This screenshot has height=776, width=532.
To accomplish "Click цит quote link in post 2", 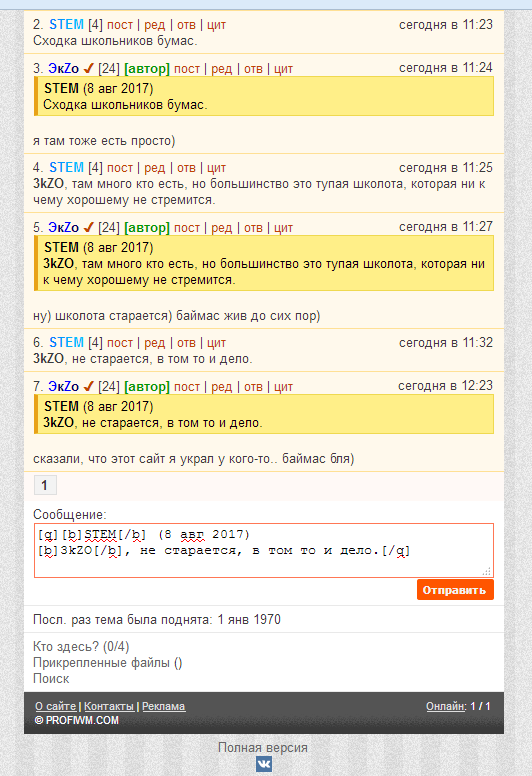I will 216,25.
